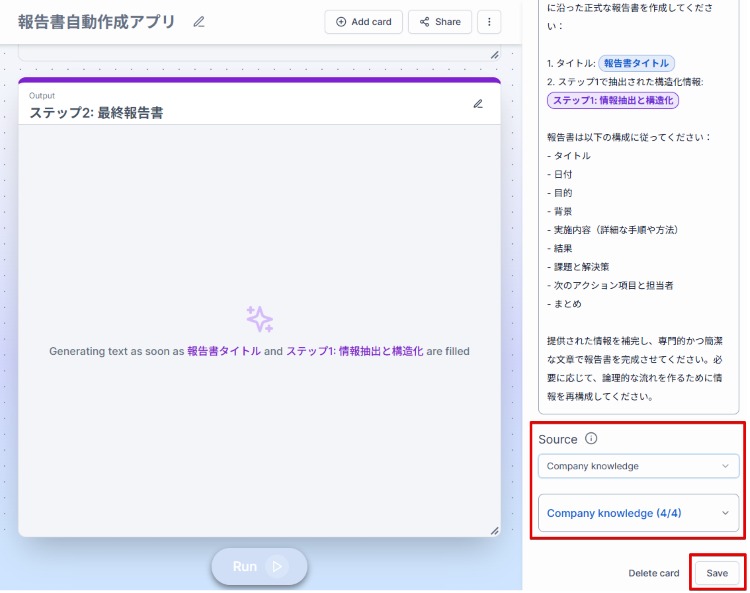Click the card title ステップ2: 最終報告書
This screenshot has height=593, width=750.
click(x=97, y=113)
